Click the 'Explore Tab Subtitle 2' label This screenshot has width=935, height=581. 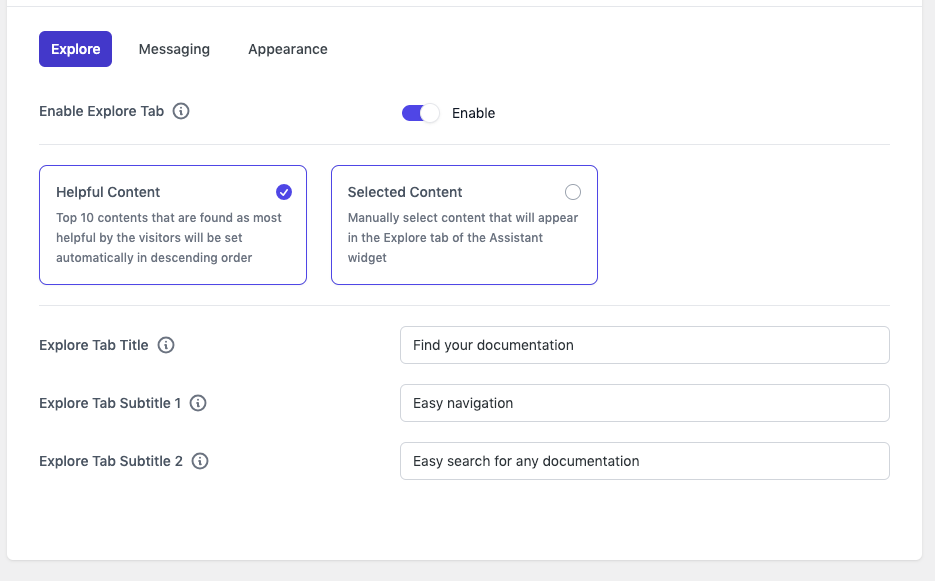(x=111, y=461)
